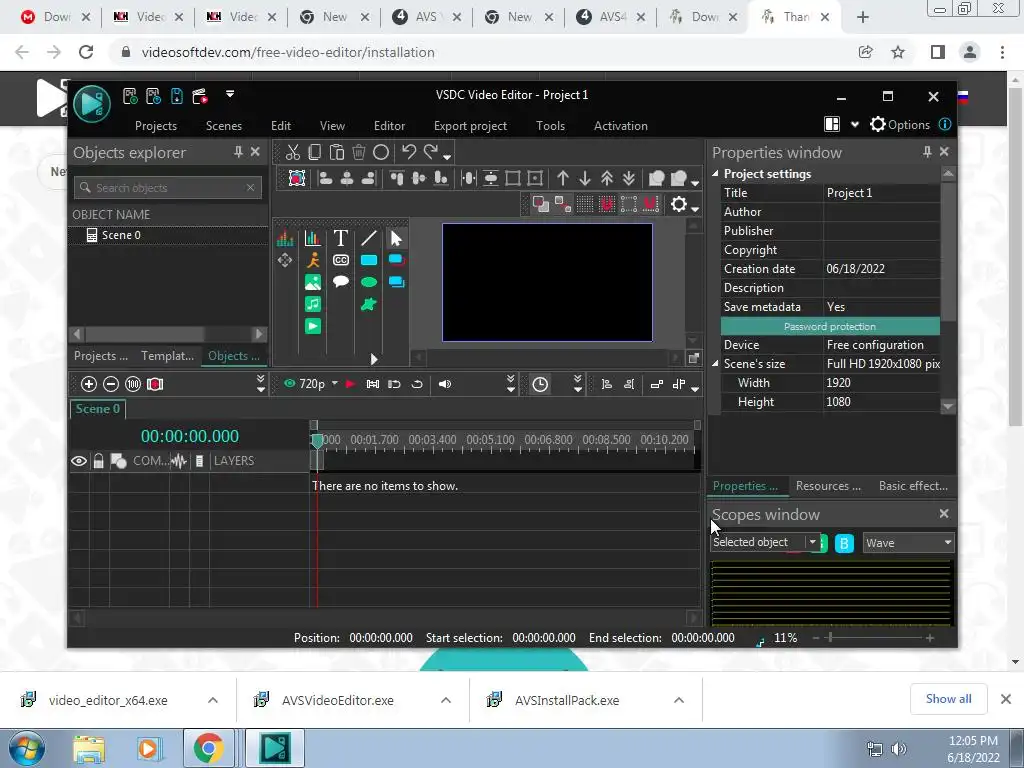Add a video object with green play icon
The height and width of the screenshot is (768, 1024).
tap(313, 326)
